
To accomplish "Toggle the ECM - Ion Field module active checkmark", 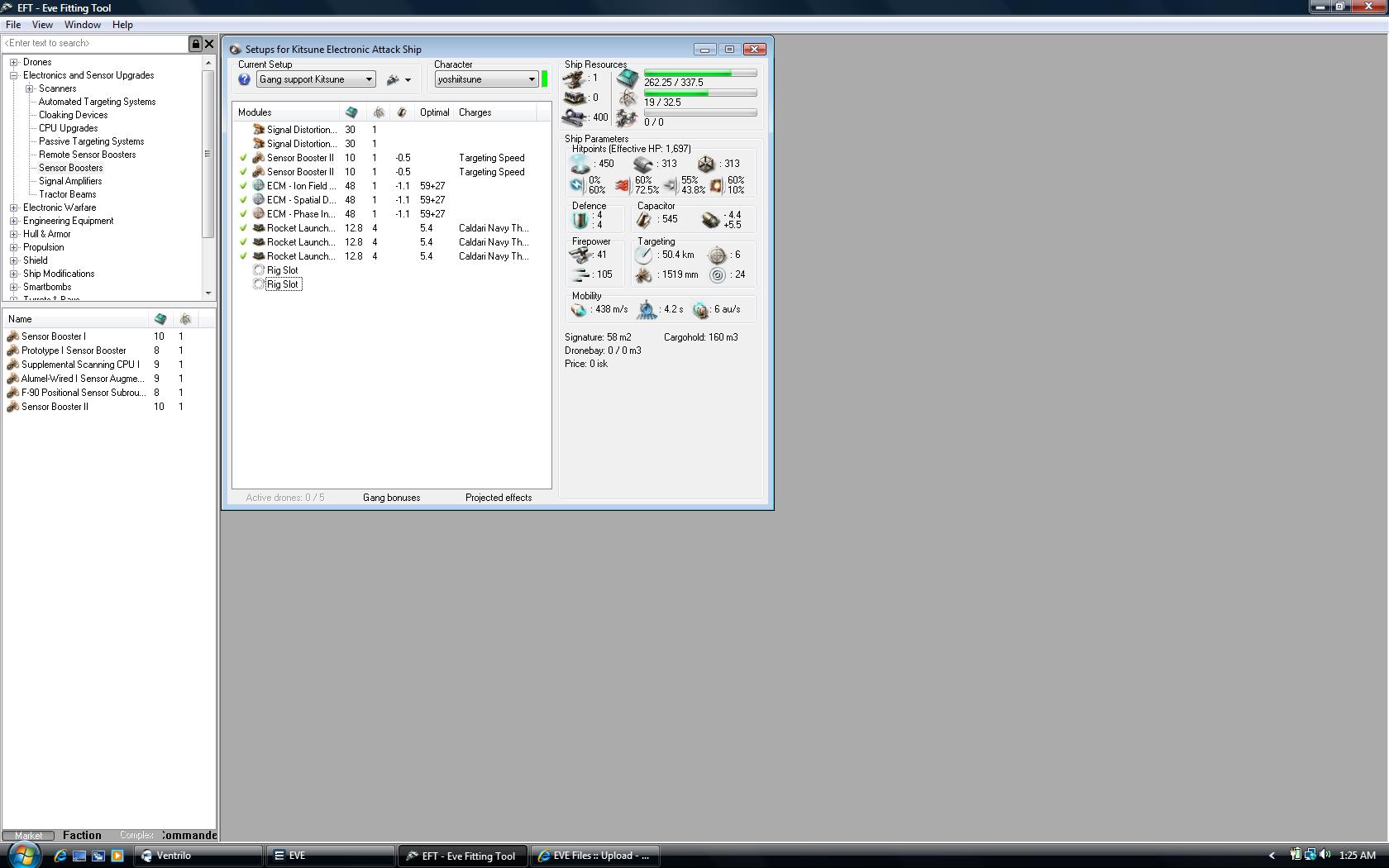I will pyautogui.click(x=243, y=186).
